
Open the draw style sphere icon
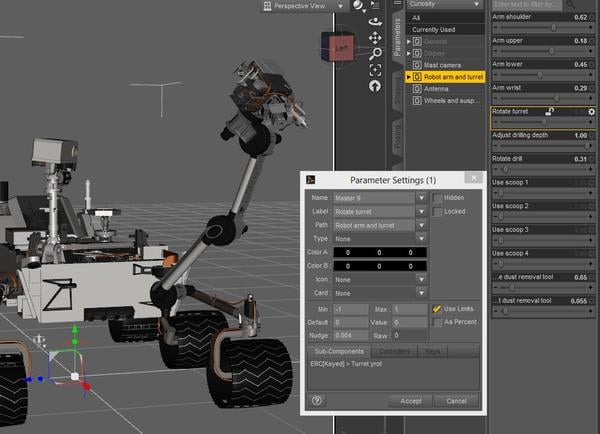pos(358,5)
